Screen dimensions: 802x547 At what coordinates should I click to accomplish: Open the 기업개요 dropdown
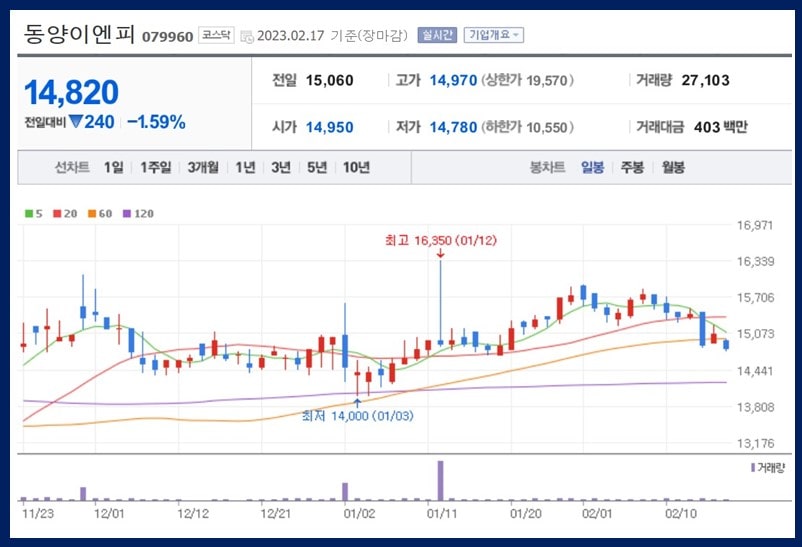494,35
